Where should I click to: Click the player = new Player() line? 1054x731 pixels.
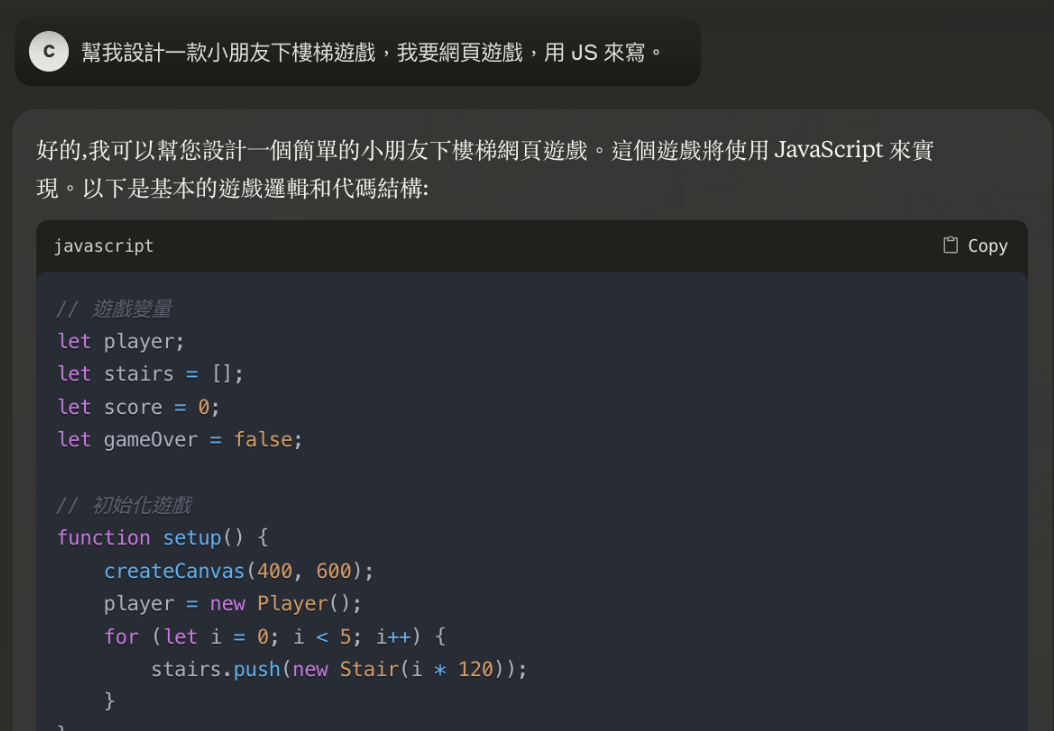click(x=232, y=603)
